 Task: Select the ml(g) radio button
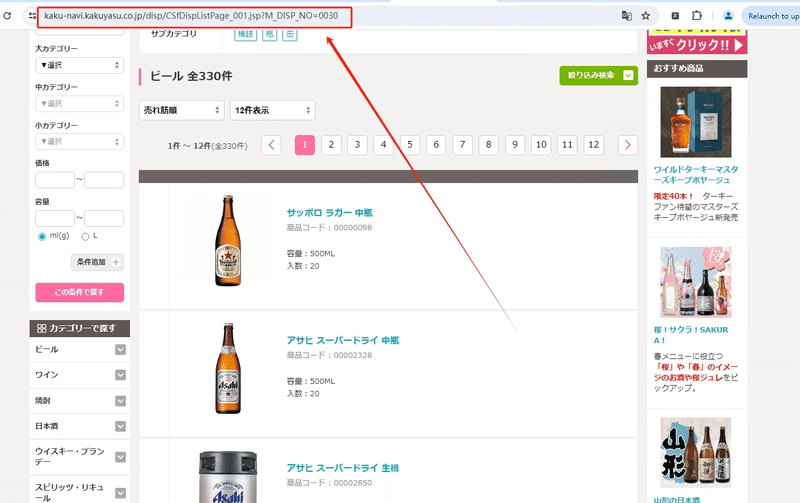pos(42,236)
